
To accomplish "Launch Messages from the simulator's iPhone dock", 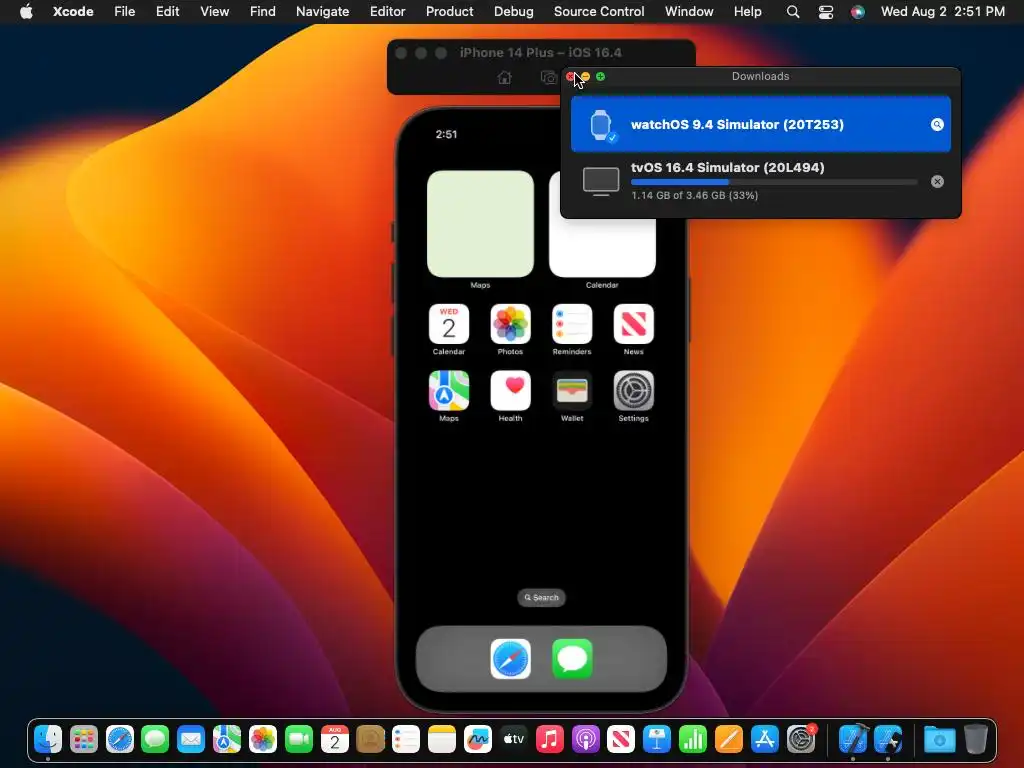I will click(572, 659).
